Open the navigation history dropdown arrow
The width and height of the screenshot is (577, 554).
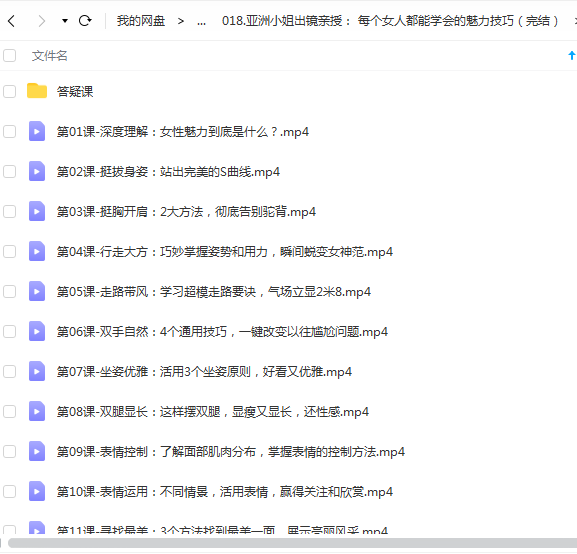(x=65, y=21)
